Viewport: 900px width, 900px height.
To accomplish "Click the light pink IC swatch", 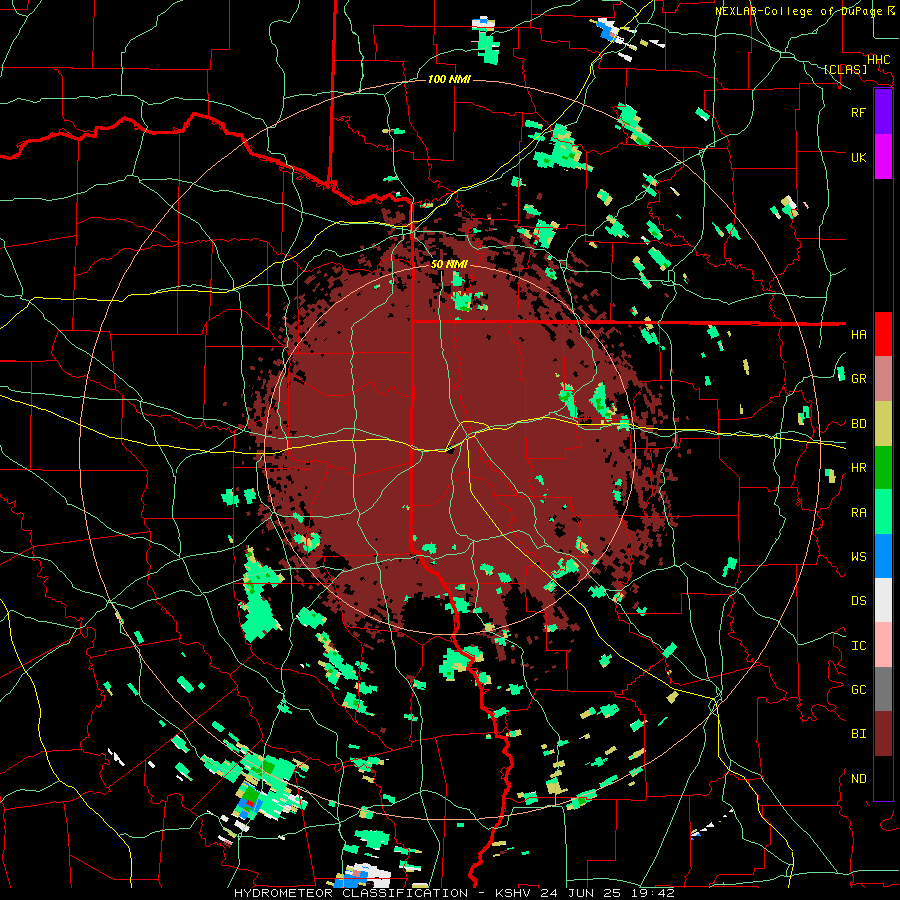I will (x=883, y=645).
